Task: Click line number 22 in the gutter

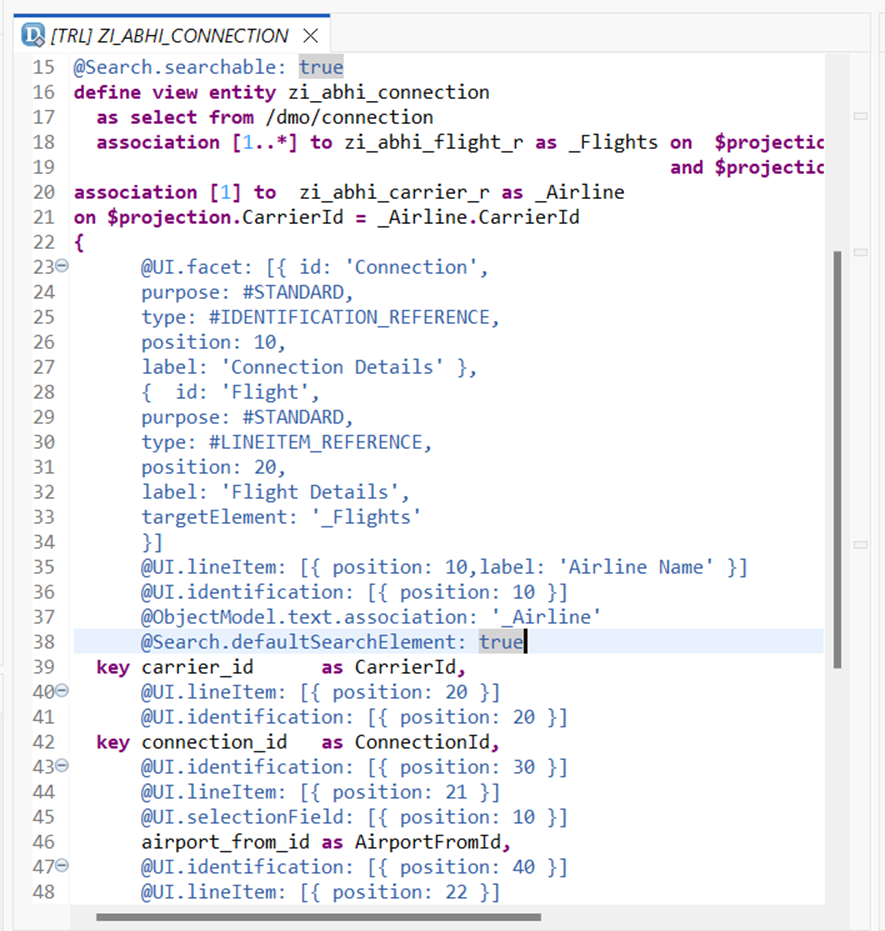Action: pos(43,242)
